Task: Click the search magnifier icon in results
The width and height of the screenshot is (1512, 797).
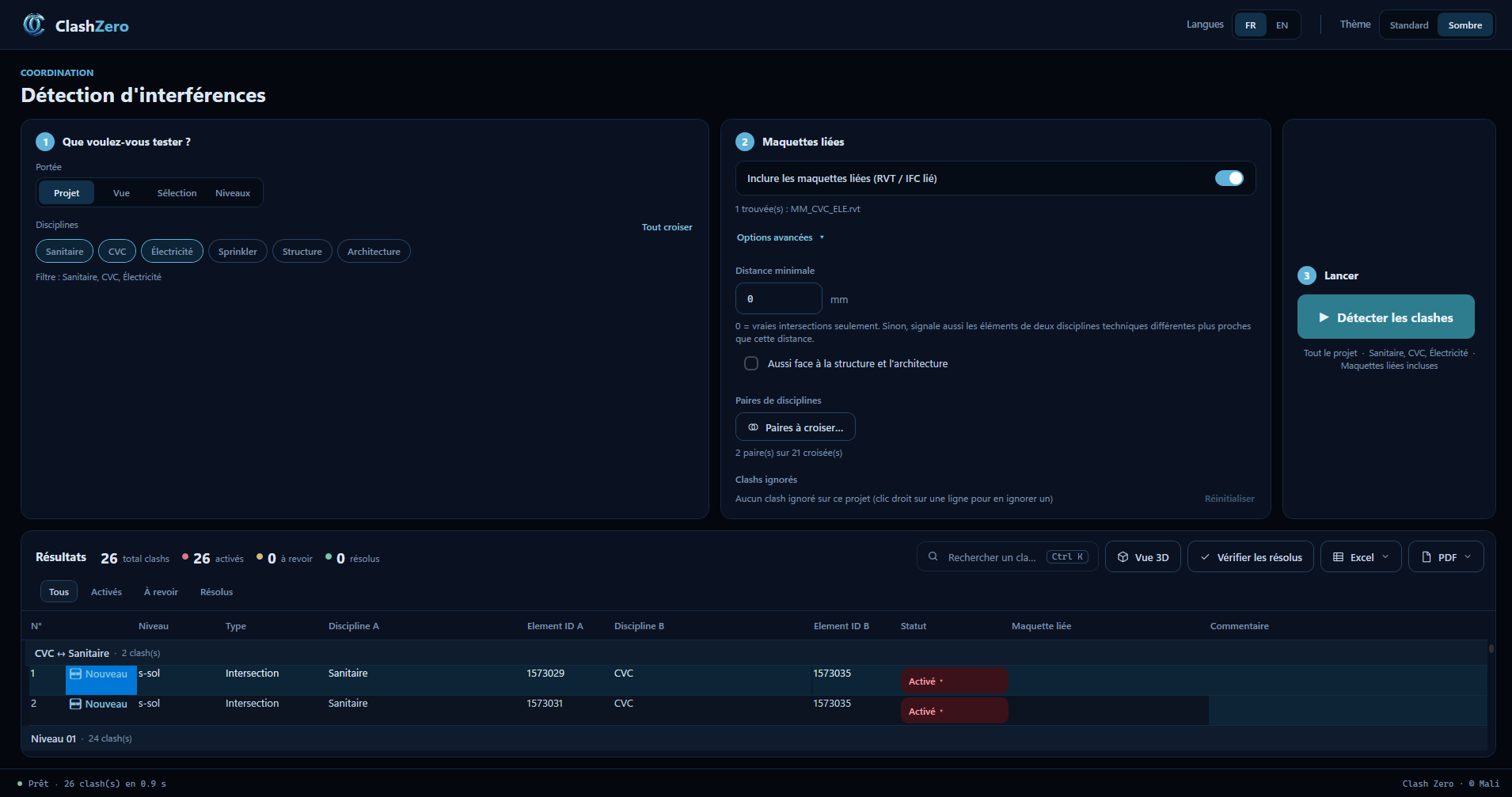Action: 933,556
